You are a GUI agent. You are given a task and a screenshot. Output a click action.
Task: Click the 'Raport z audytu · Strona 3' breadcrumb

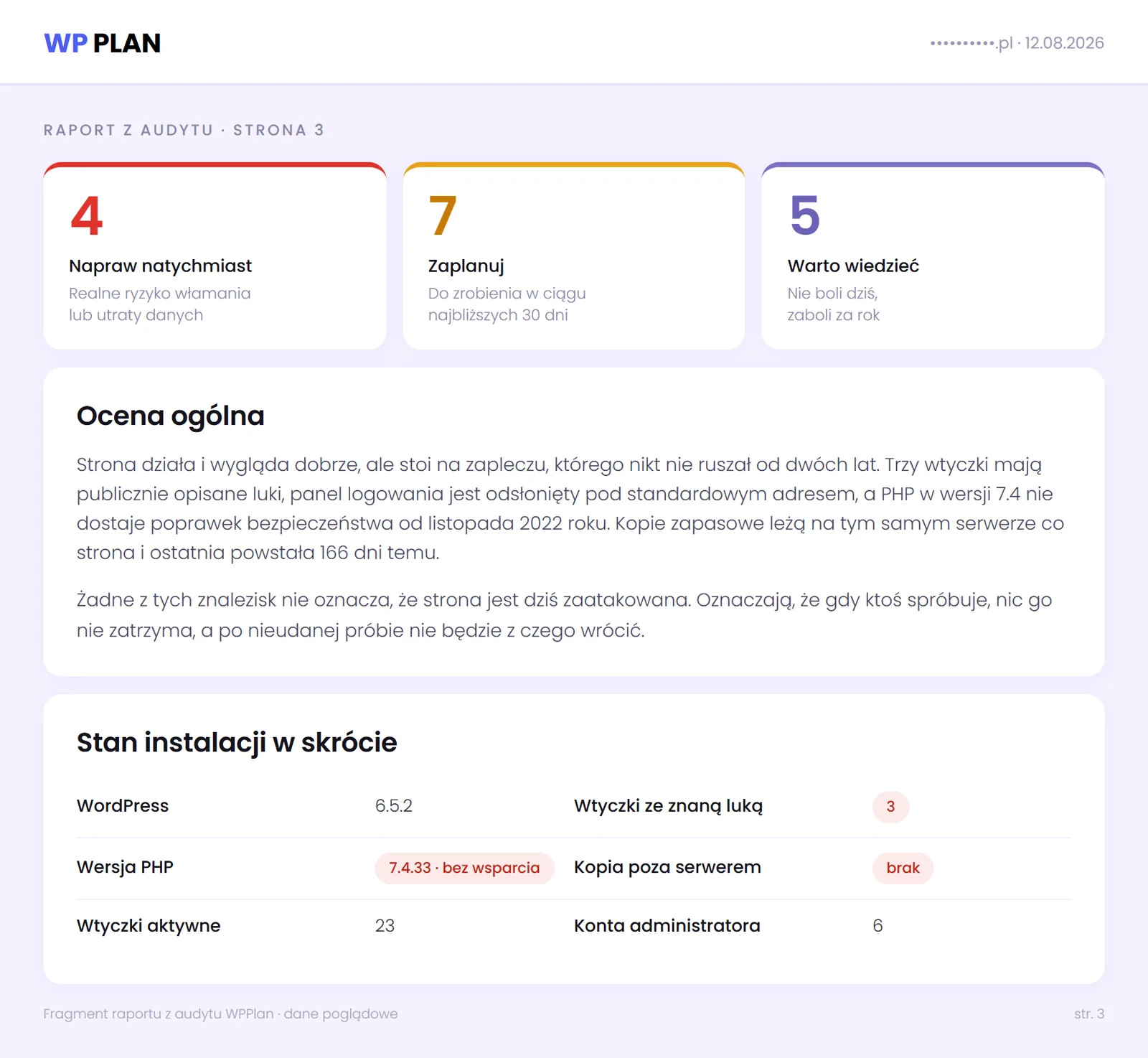click(x=184, y=130)
